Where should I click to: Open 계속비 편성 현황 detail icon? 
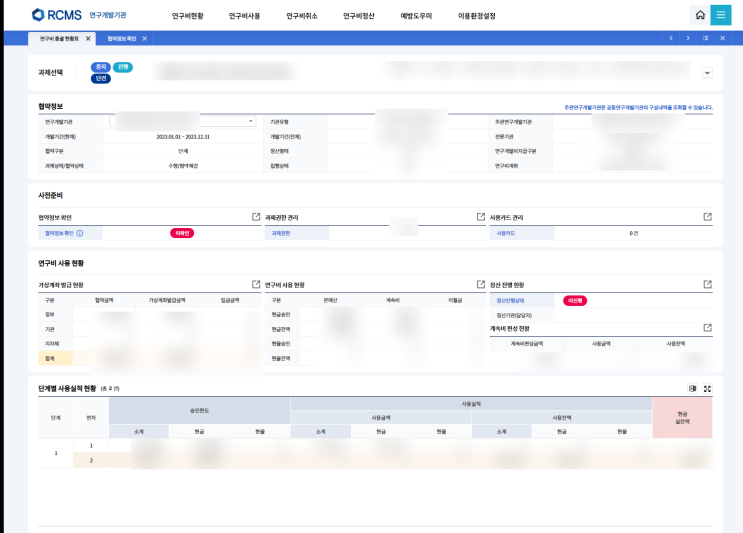click(x=708, y=328)
